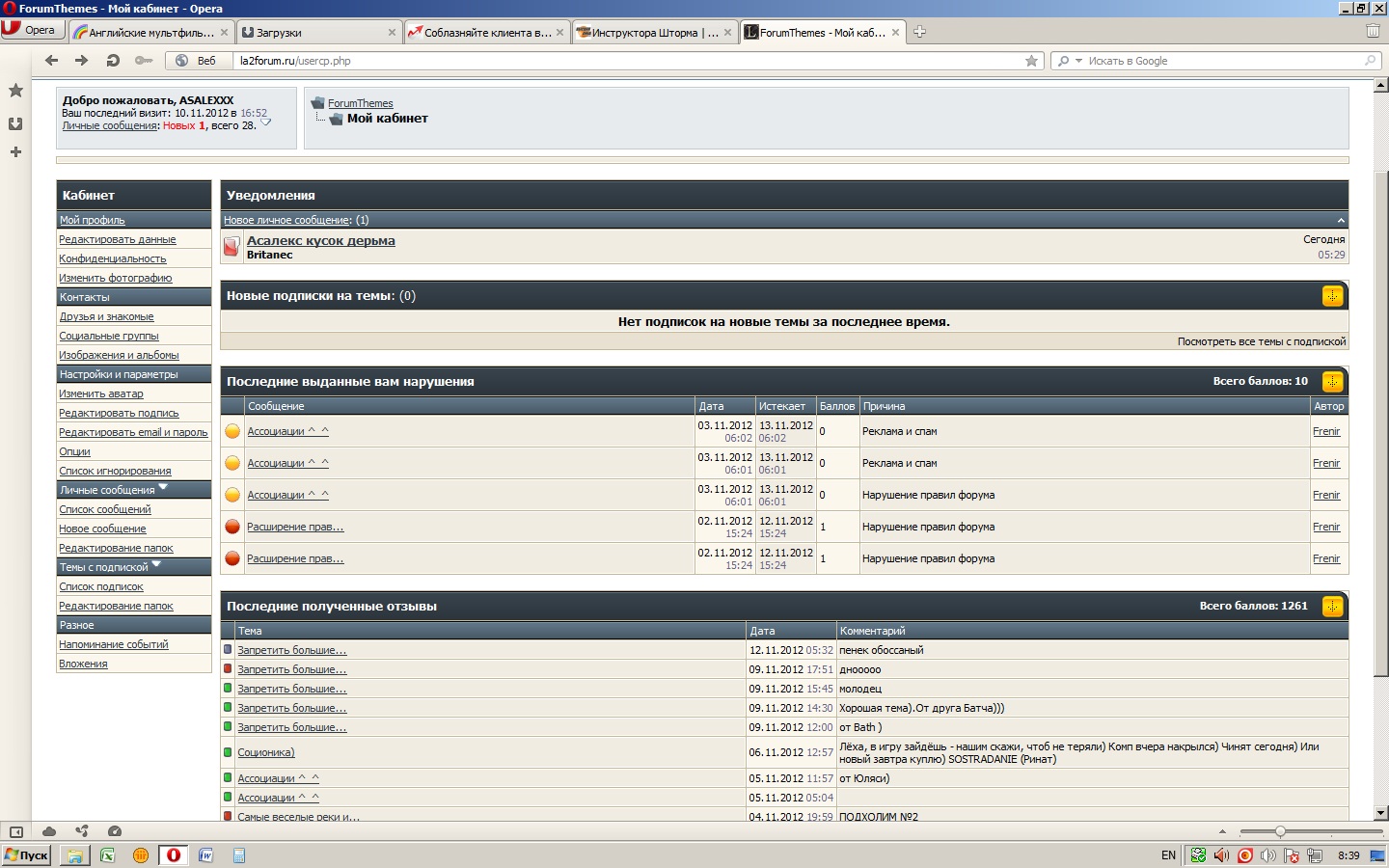The width and height of the screenshot is (1389, 868).
Task: Open the Opera Link cloud icon
Action: pos(49,831)
